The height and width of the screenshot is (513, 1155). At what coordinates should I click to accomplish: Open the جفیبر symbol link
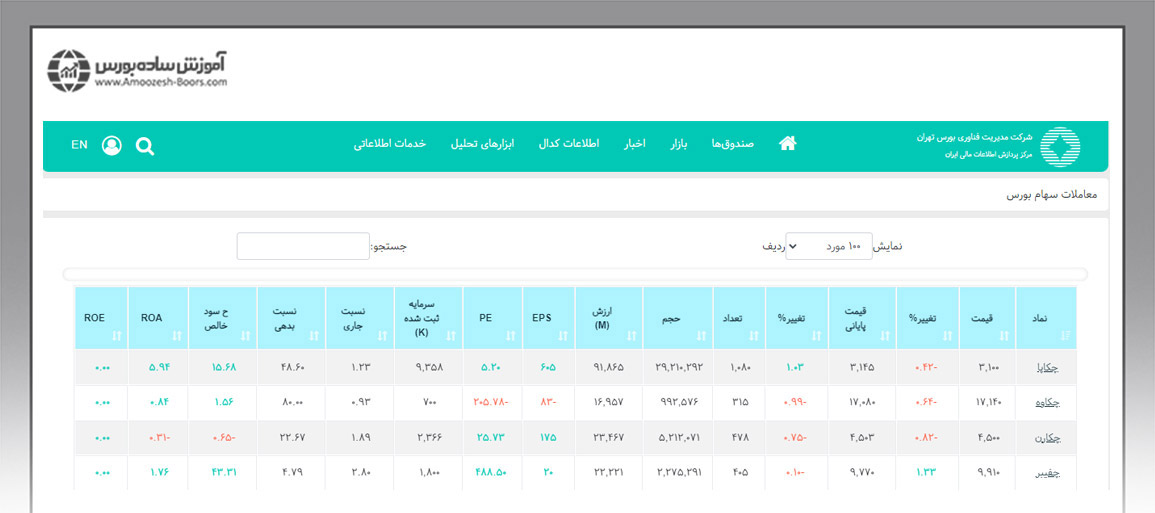pos(1047,473)
